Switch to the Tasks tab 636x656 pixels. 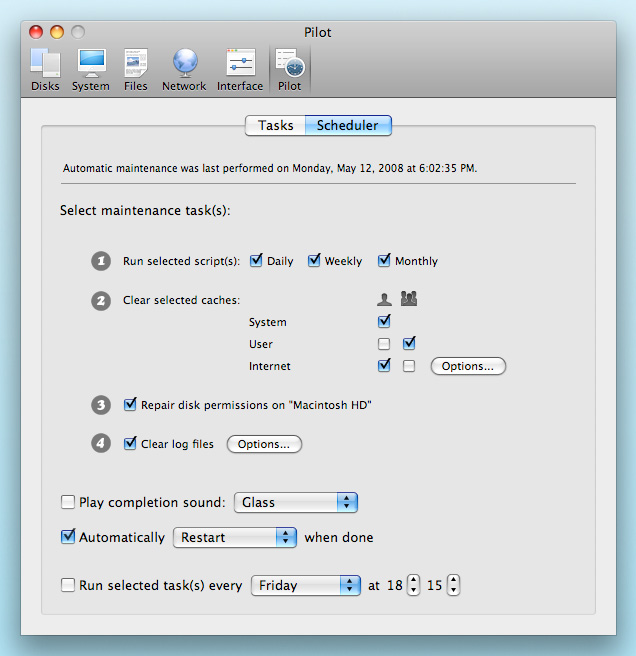tap(275, 126)
